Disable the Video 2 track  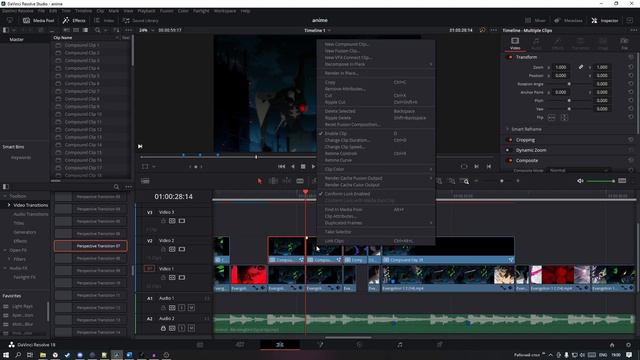tap(182, 249)
